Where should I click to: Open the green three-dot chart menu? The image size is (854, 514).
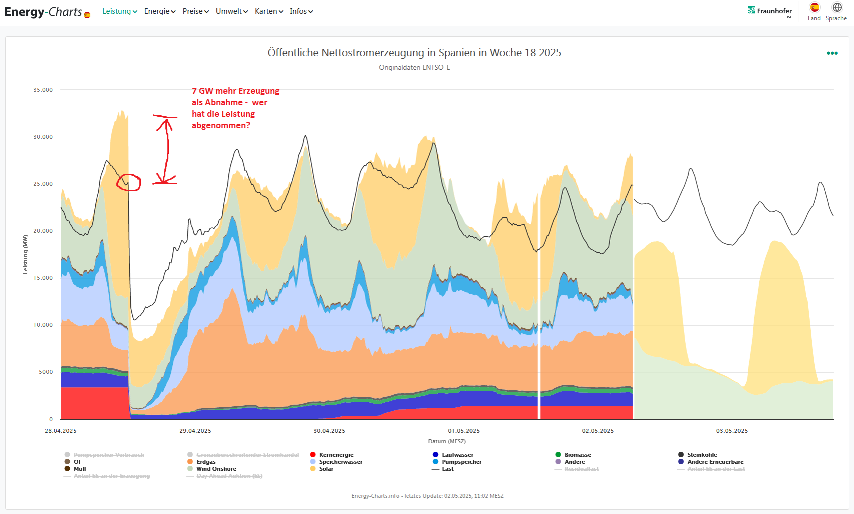click(832, 53)
